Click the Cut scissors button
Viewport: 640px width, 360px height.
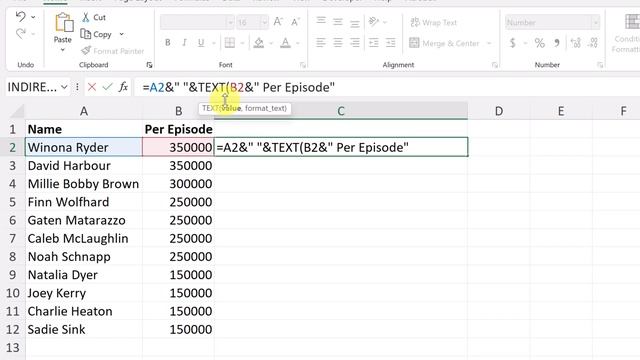93,18
